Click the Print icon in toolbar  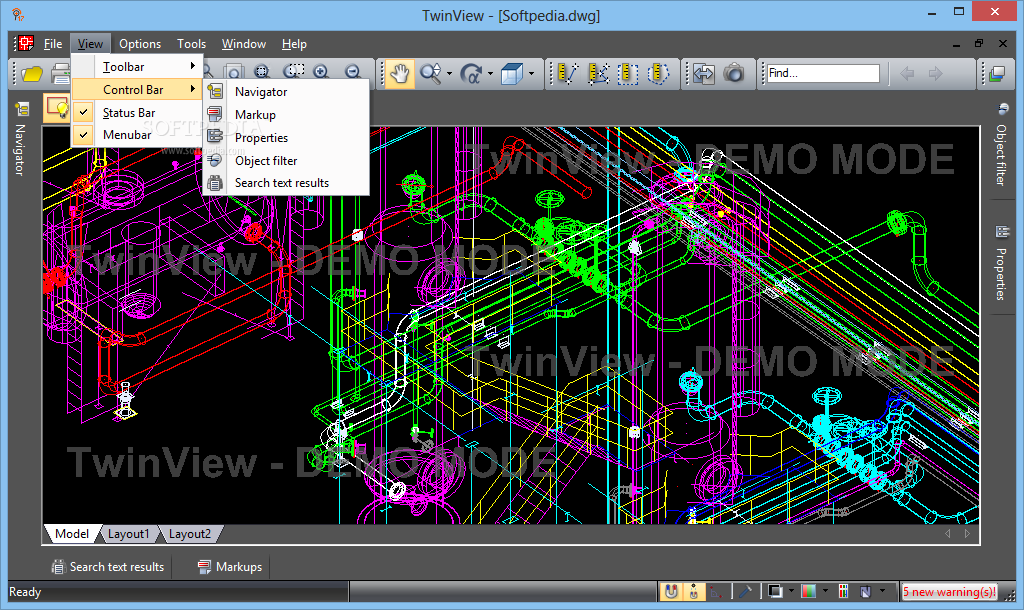tap(61, 74)
